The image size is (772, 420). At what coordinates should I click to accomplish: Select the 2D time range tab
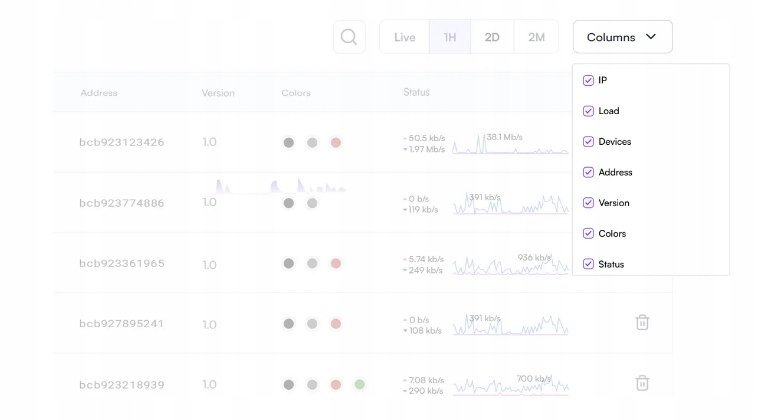pos(492,37)
